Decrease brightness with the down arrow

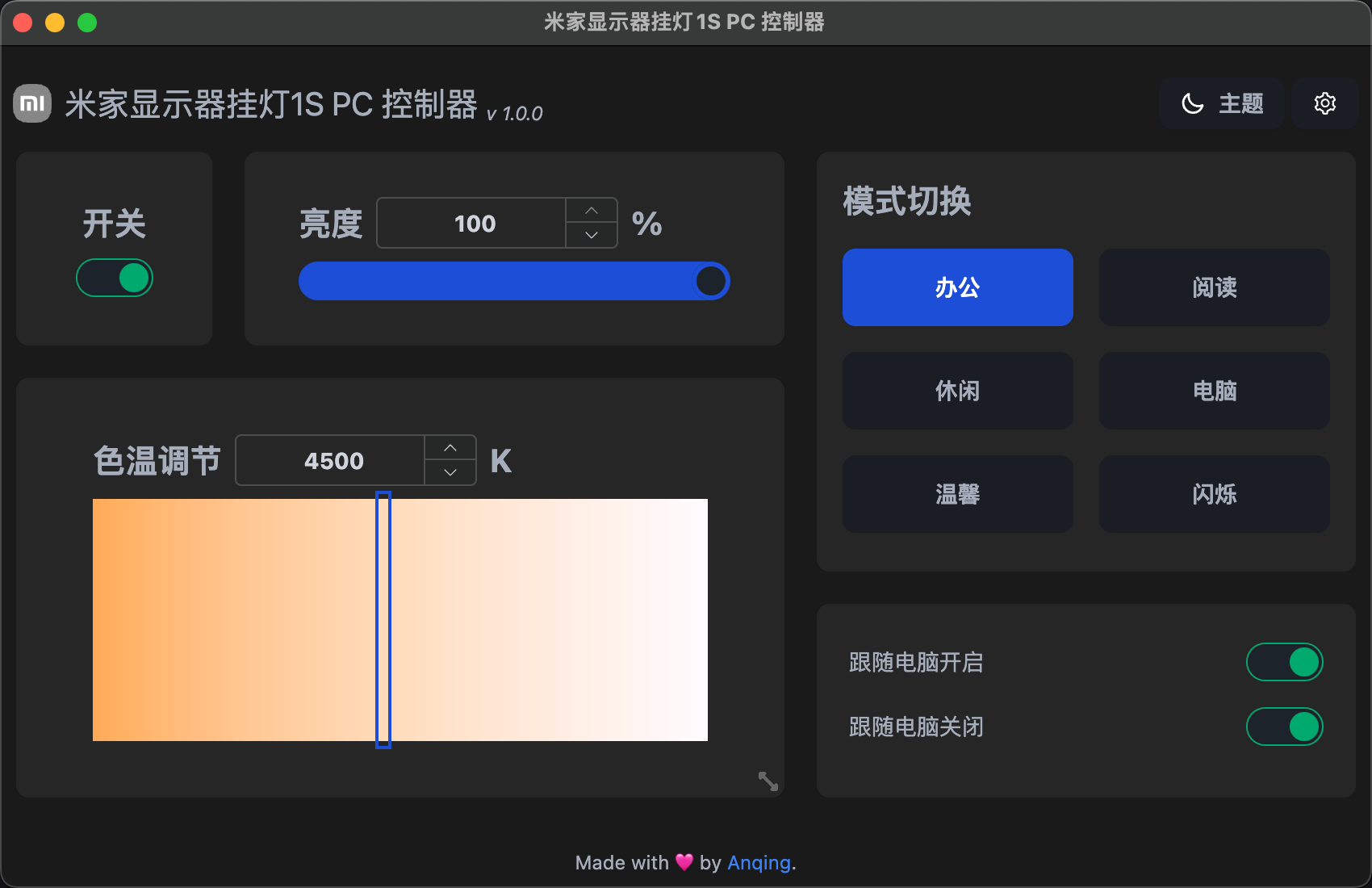pyautogui.click(x=592, y=235)
